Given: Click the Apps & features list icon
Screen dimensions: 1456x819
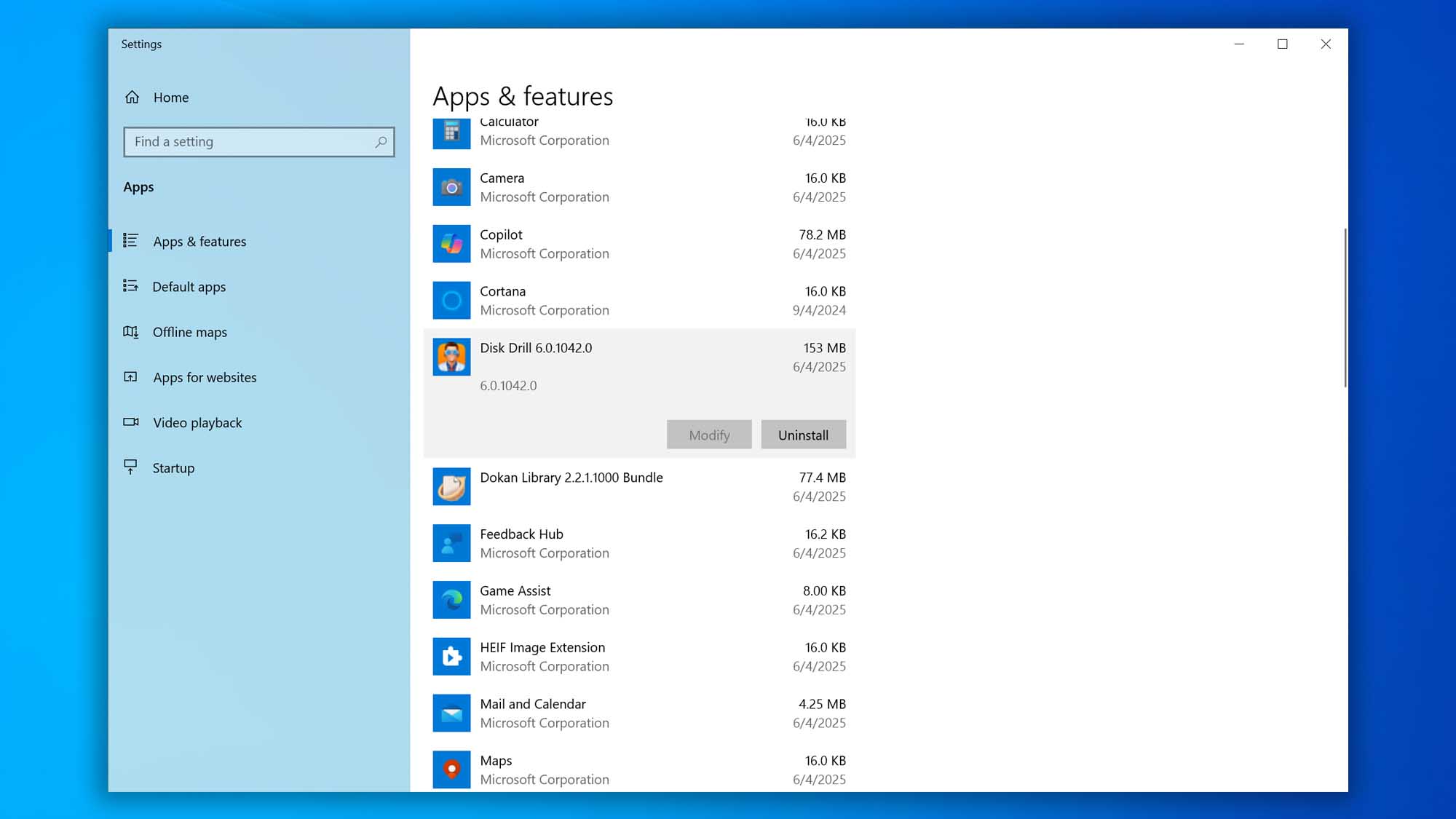Looking at the screenshot, I should coord(130,240).
